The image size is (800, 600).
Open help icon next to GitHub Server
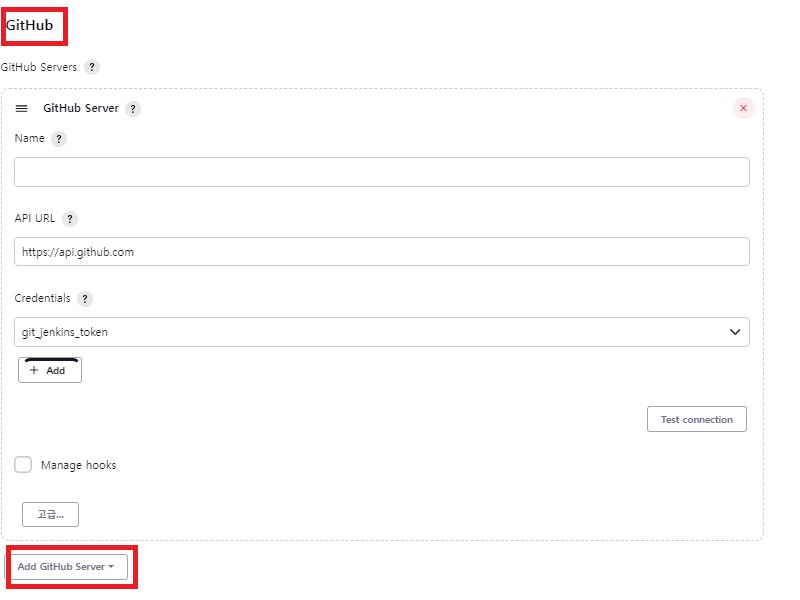(x=133, y=109)
